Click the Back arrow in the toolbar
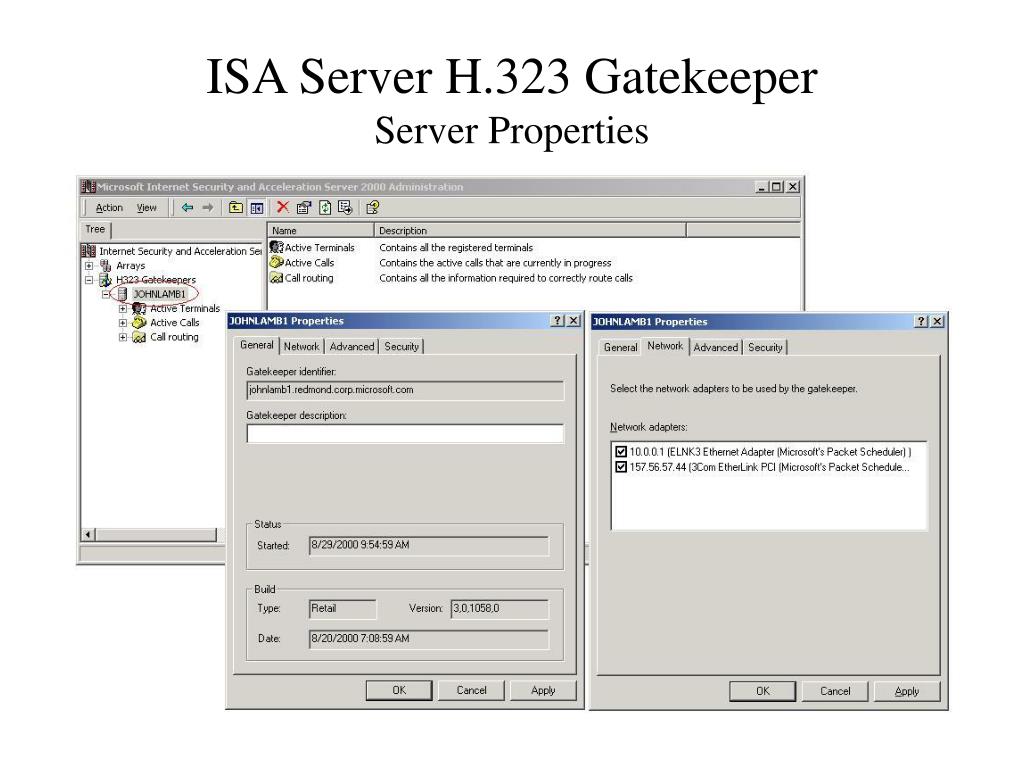The image size is (1024, 768). click(x=187, y=208)
